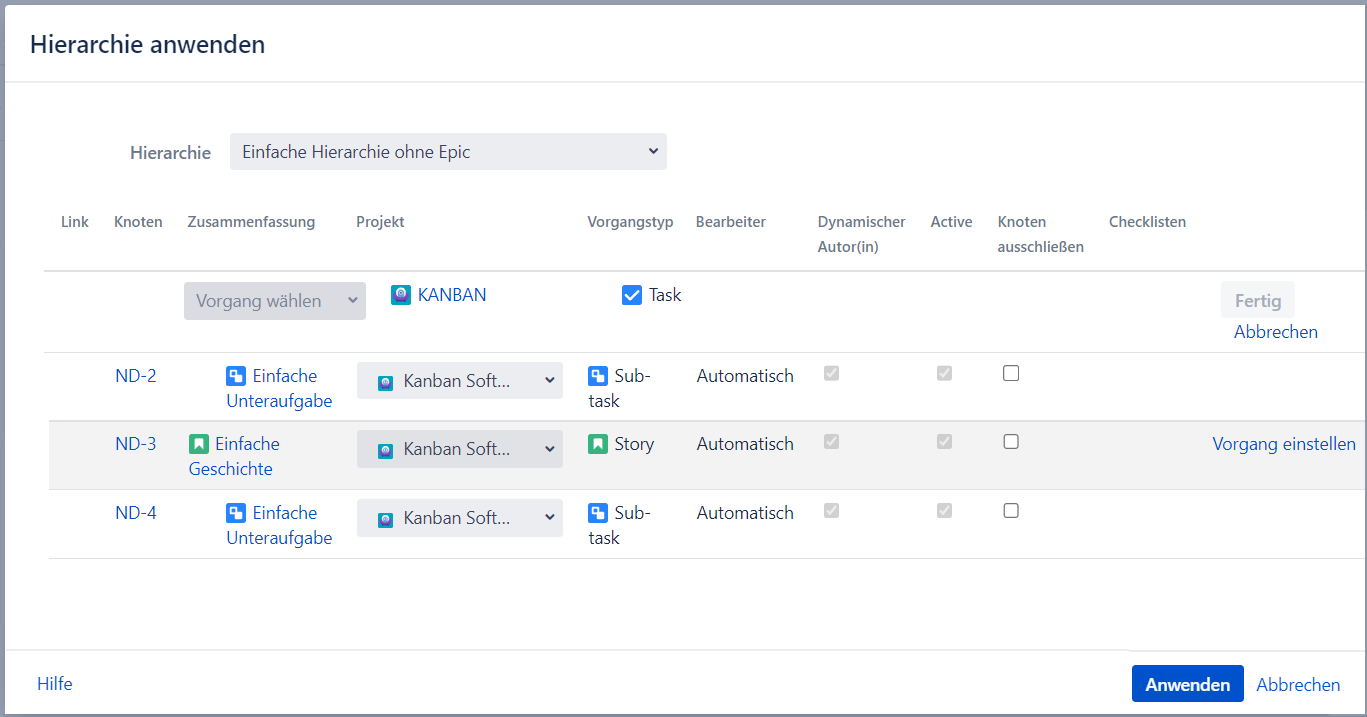The height and width of the screenshot is (717, 1367).
Task: Click the Sub-task icon beside ND-4 summary
Action: tap(236, 514)
